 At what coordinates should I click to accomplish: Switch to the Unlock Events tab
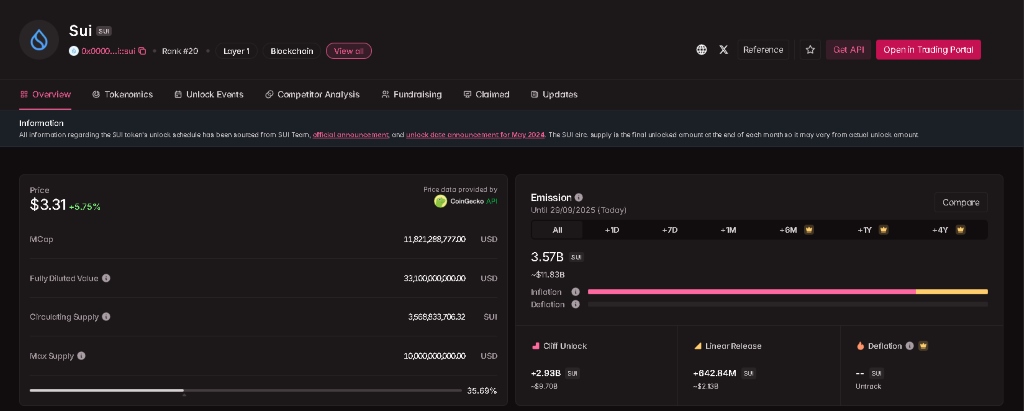[x=209, y=94]
